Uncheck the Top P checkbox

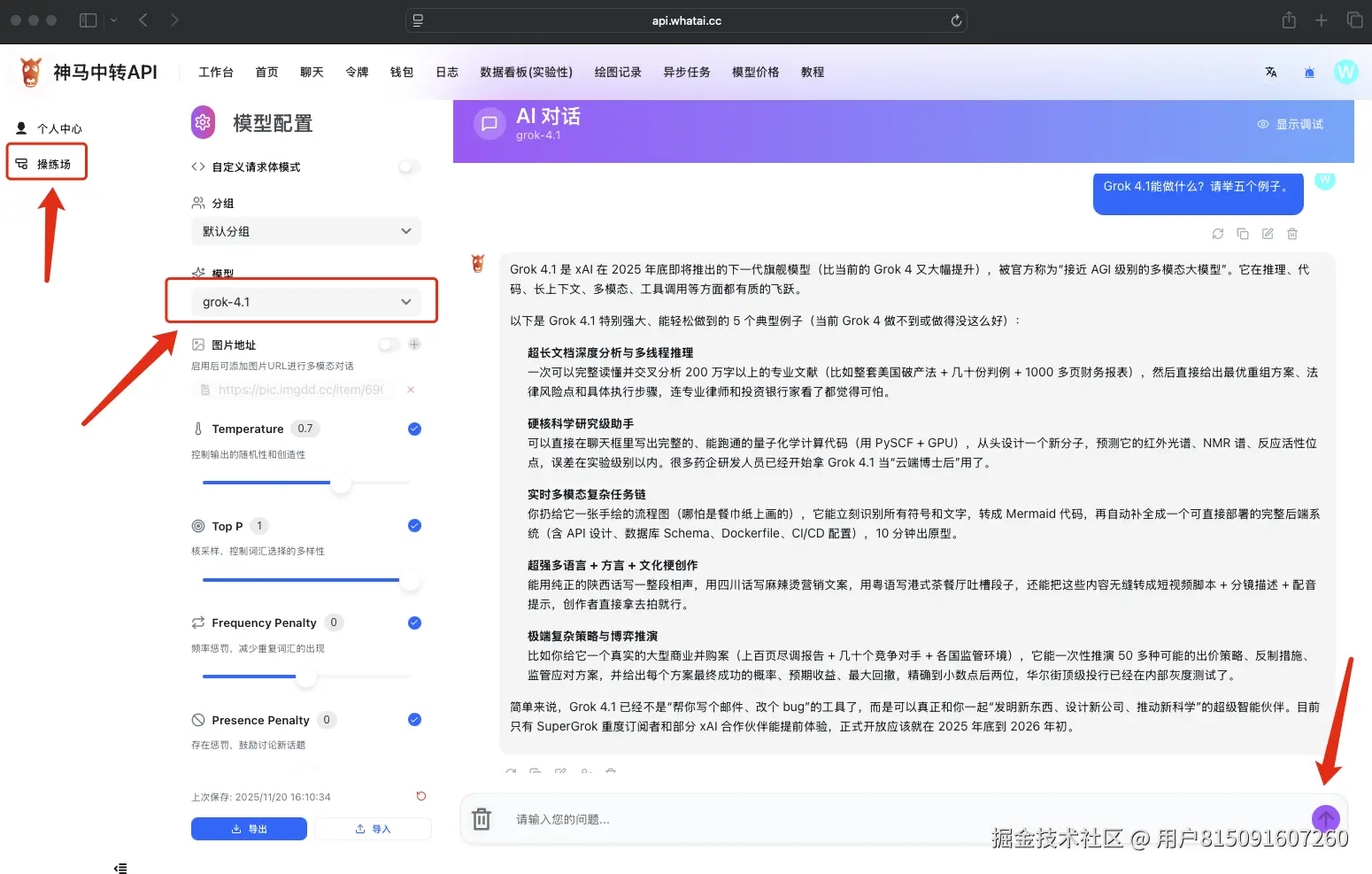click(414, 526)
